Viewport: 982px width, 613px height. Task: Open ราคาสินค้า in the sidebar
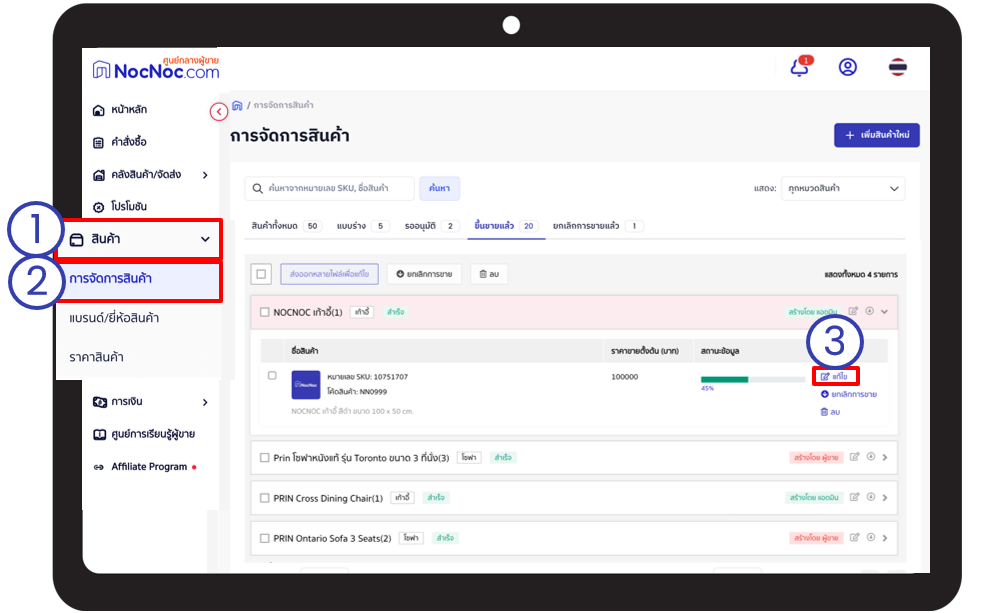coord(96,358)
